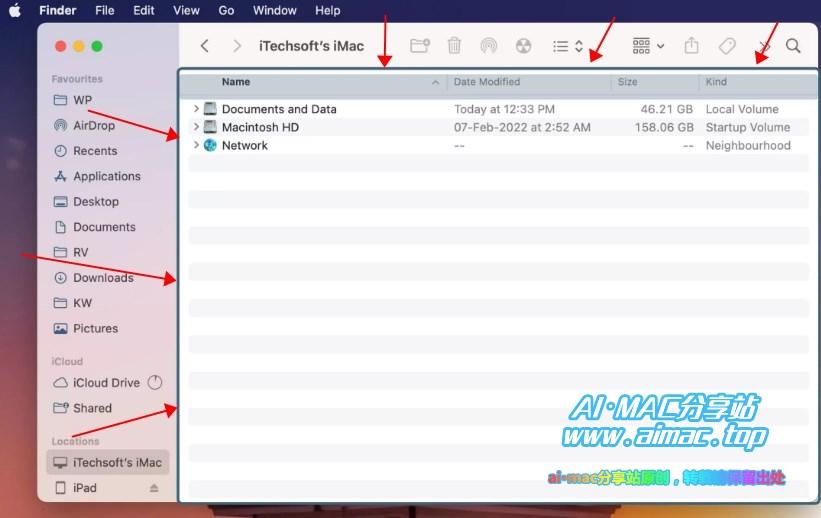Open the Finder menu
Screen dimensions: 821x518
pyautogui.click(x=58, y=10)
